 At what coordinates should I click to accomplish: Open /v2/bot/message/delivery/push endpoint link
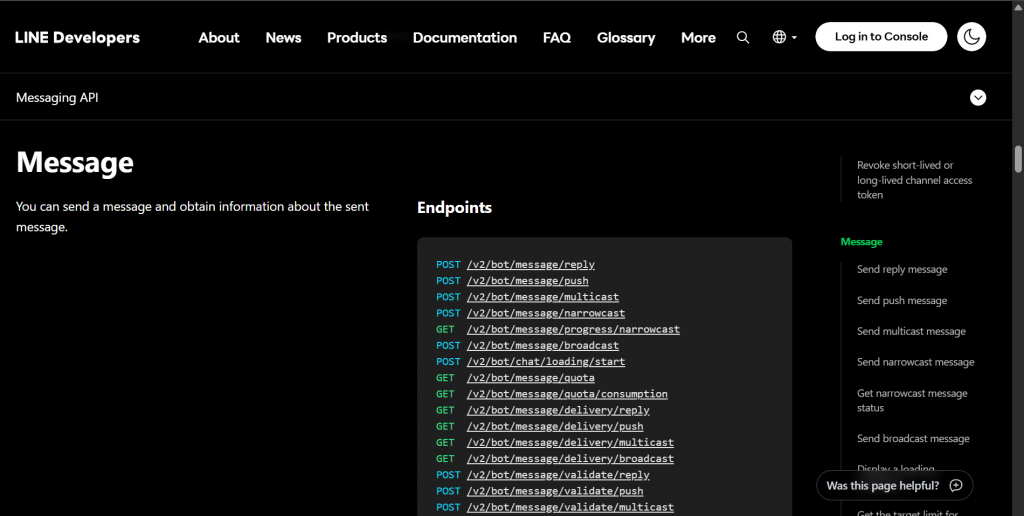click(x=555, y=427)
